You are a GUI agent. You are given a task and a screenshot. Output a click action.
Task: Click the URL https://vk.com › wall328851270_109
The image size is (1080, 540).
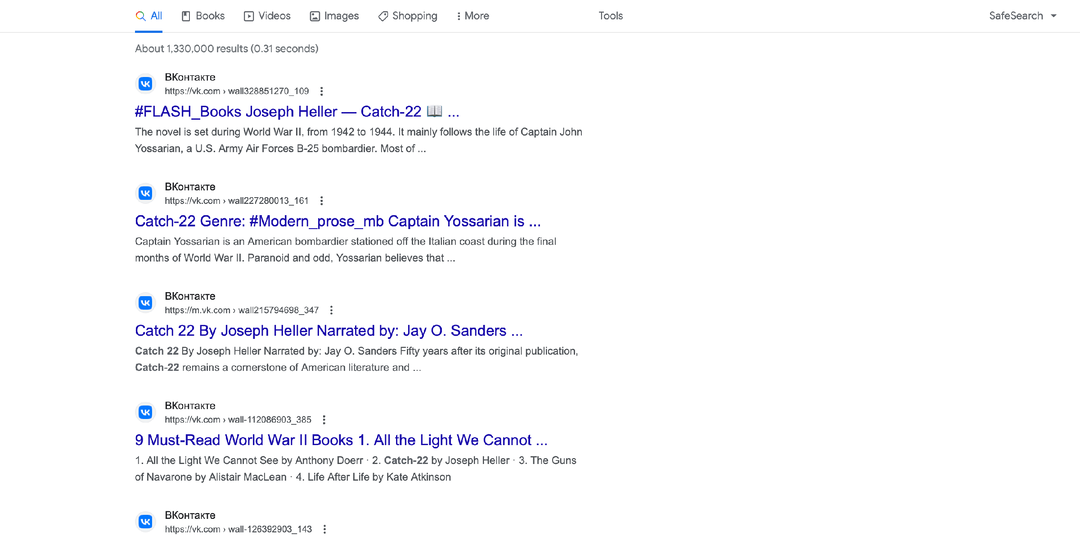[x=236, y=91]
